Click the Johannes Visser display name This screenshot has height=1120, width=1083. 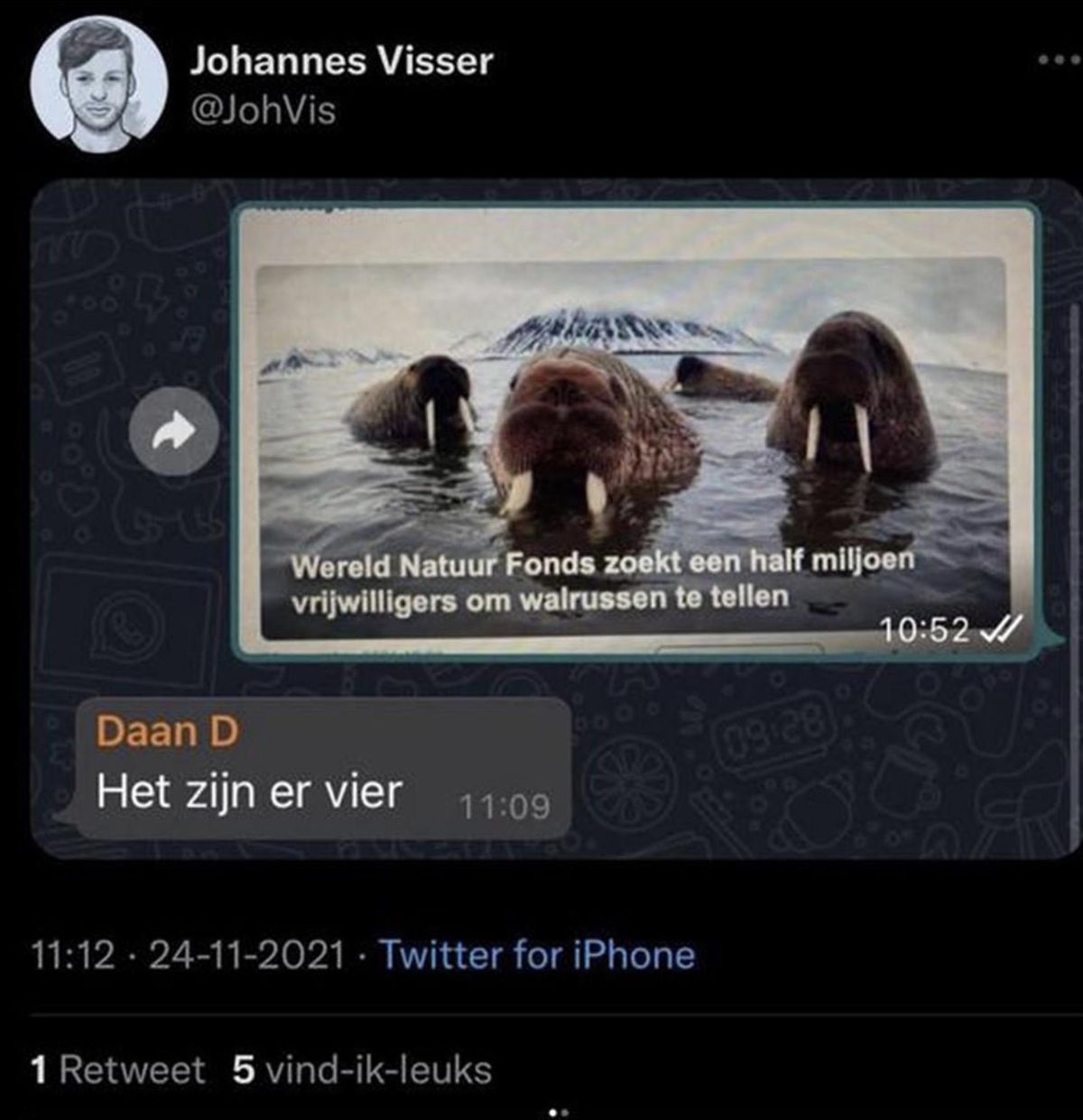coord(341,60)
